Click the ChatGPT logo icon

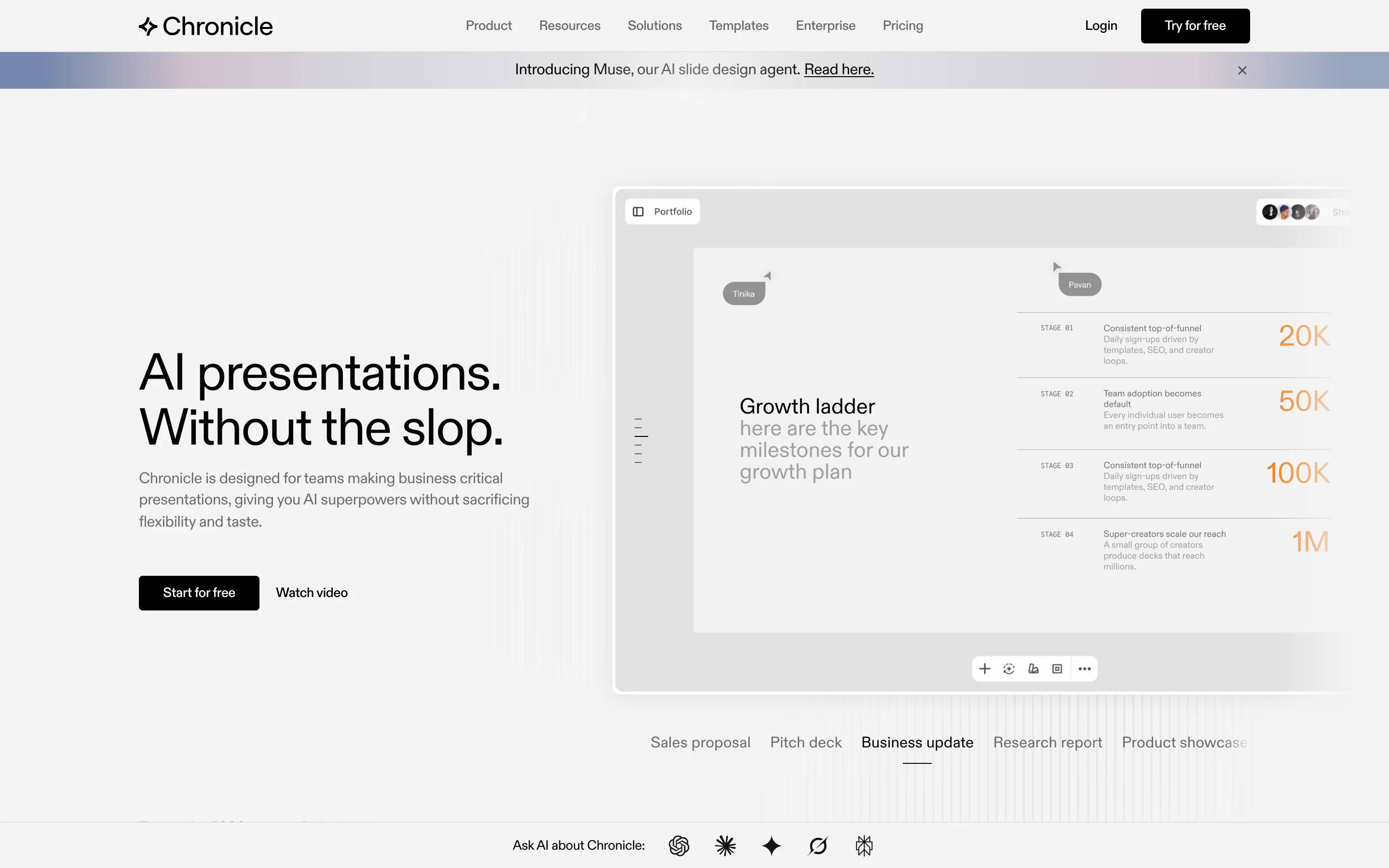[679, 845]
